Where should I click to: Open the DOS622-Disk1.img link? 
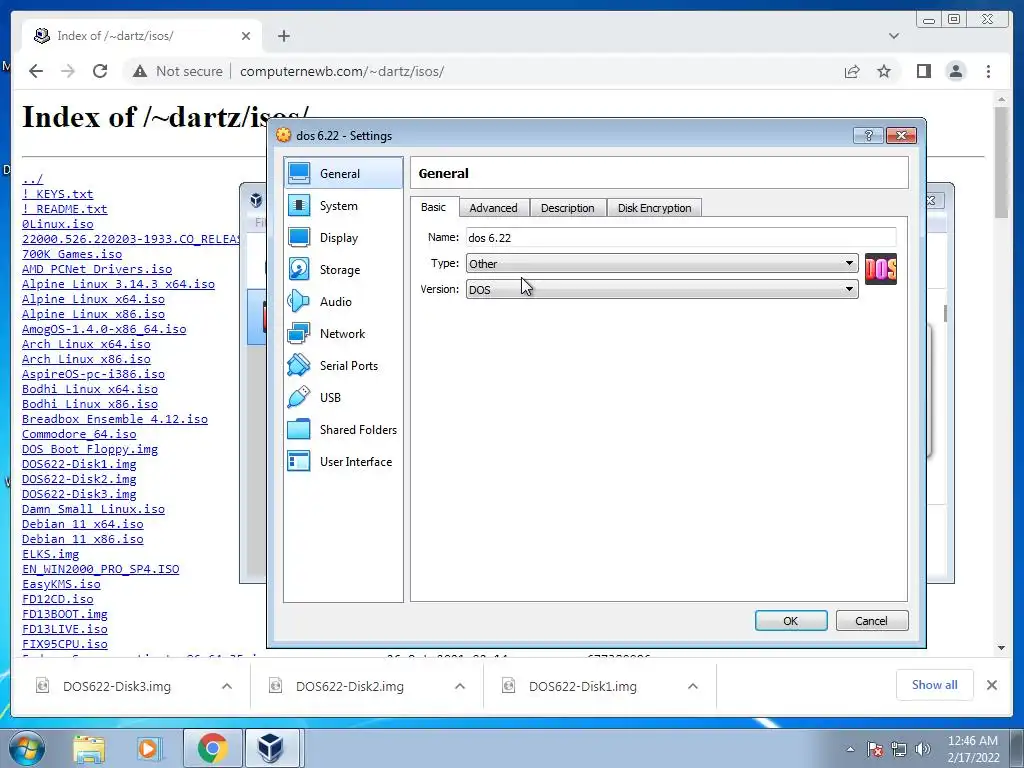(x=79, y=464)
